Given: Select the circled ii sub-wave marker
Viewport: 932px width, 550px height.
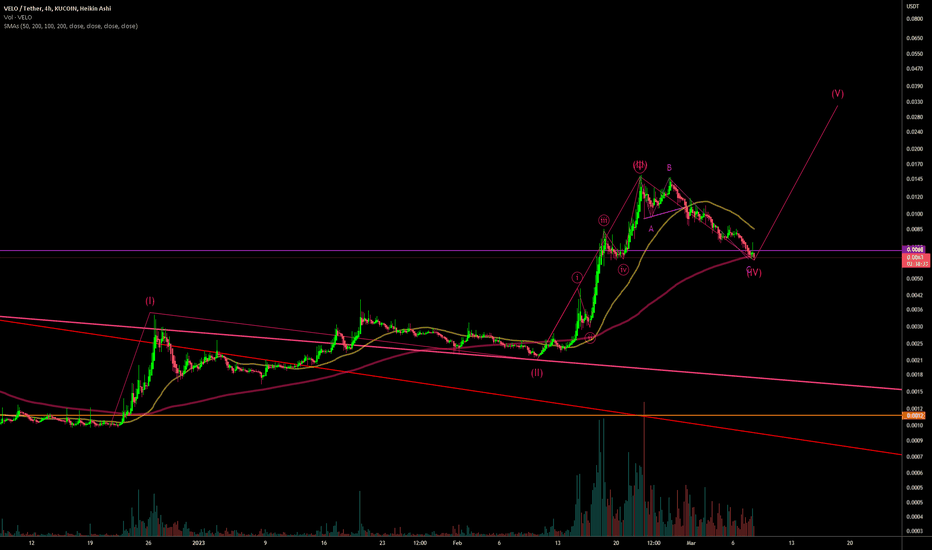Looking at the screenshot, I should [x=590, y=338].
